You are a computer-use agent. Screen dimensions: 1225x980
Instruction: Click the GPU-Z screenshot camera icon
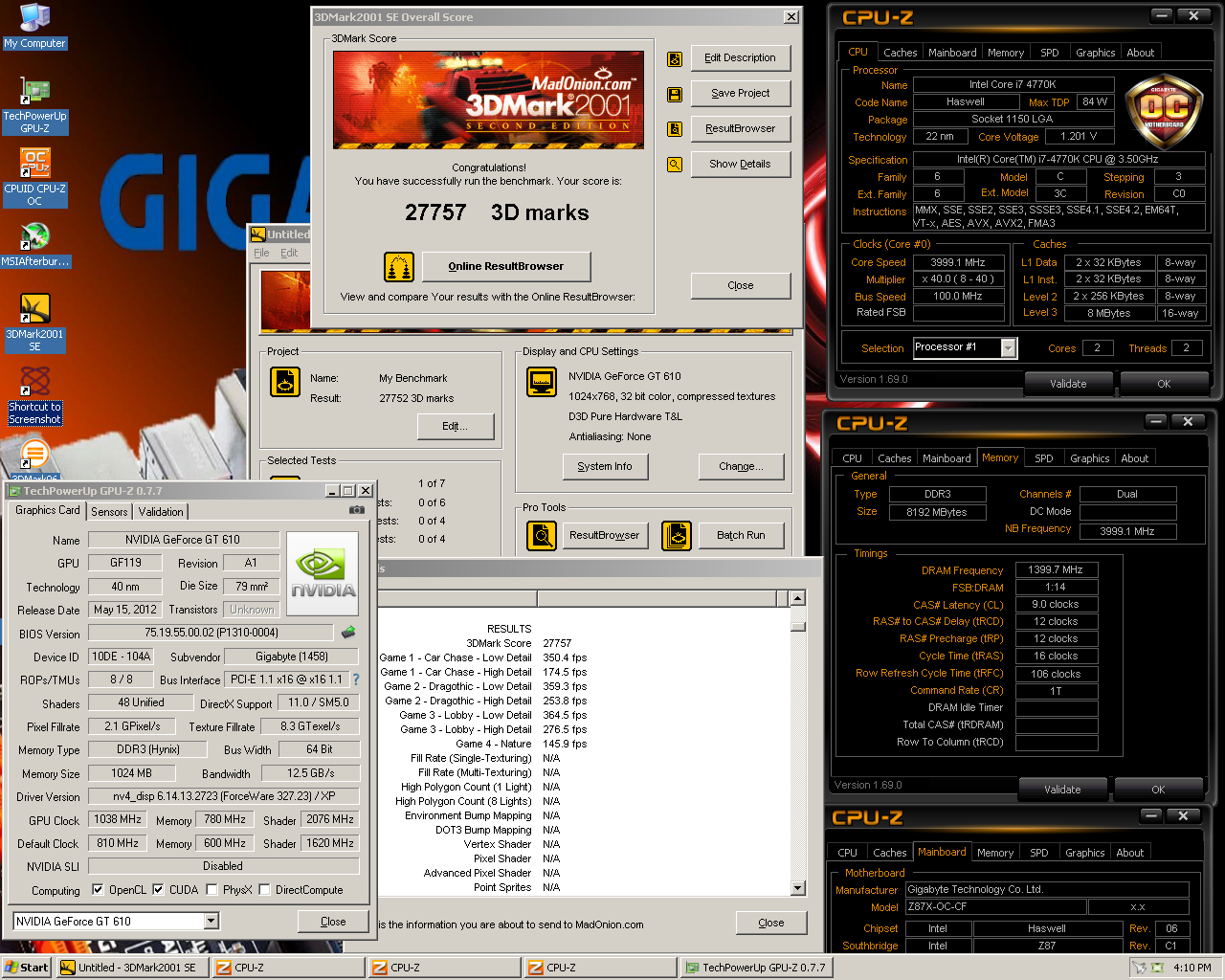click(x=357, y=510)
